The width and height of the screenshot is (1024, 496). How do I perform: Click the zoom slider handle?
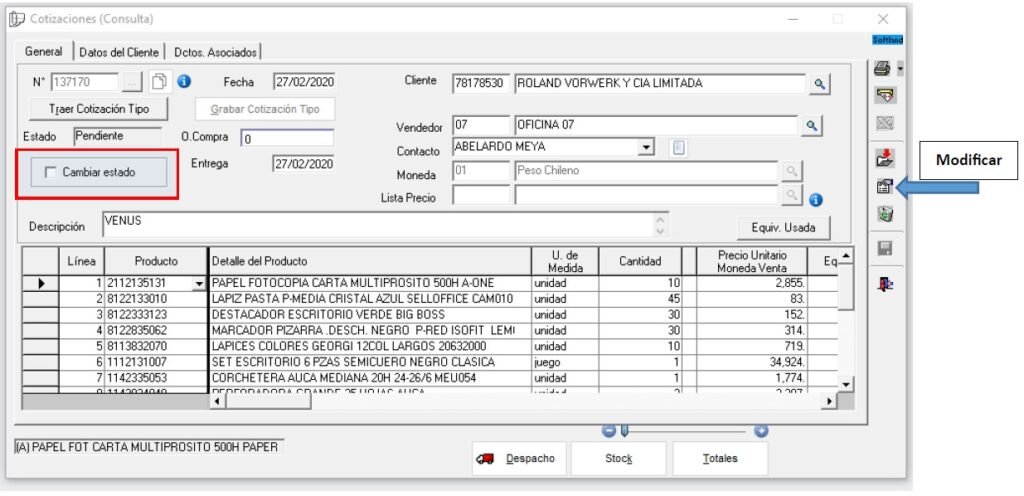(x=624, y=431)
